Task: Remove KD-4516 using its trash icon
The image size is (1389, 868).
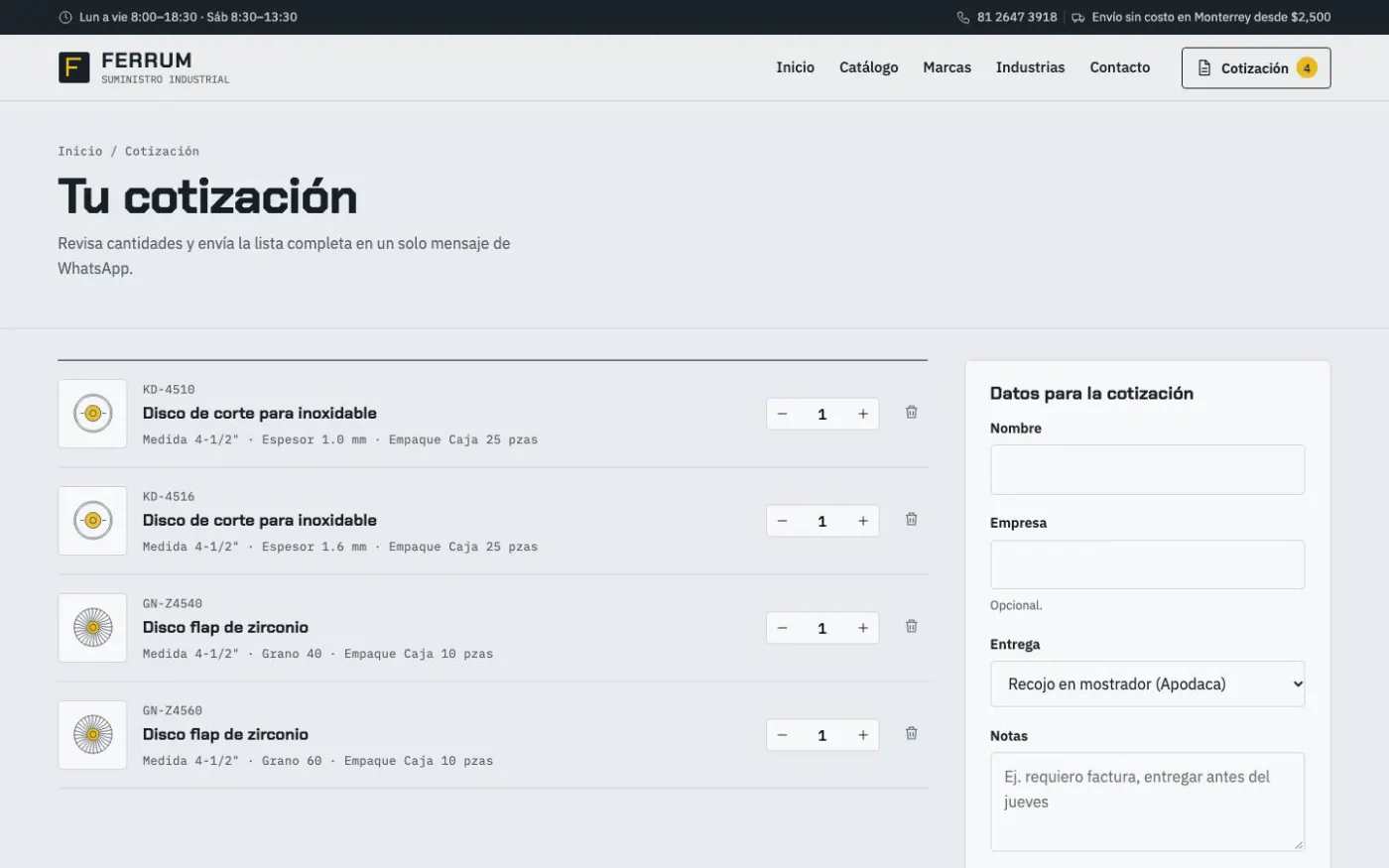Action: pos(911,519)
